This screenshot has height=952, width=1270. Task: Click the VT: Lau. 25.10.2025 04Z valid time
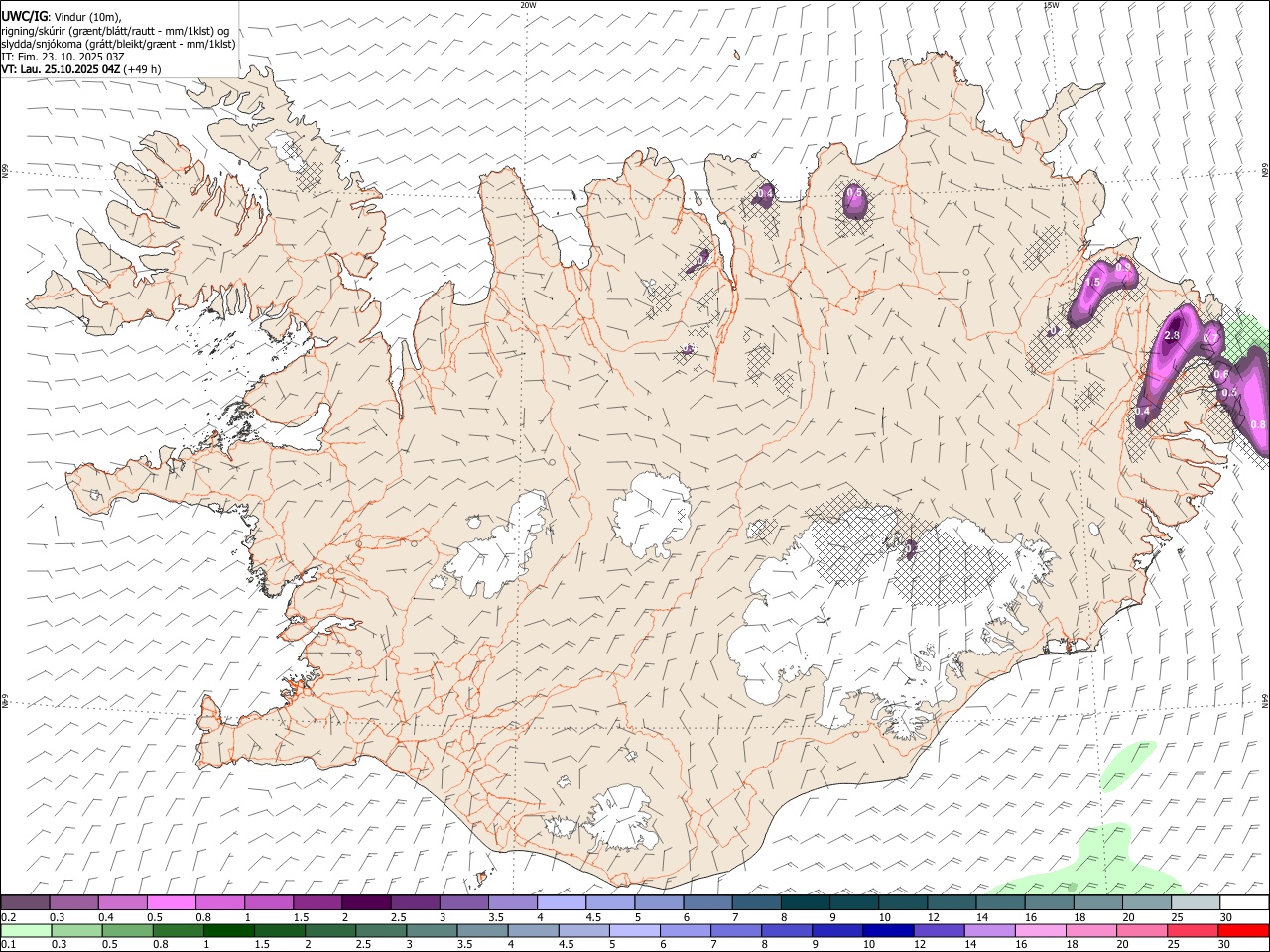(61, 69)
